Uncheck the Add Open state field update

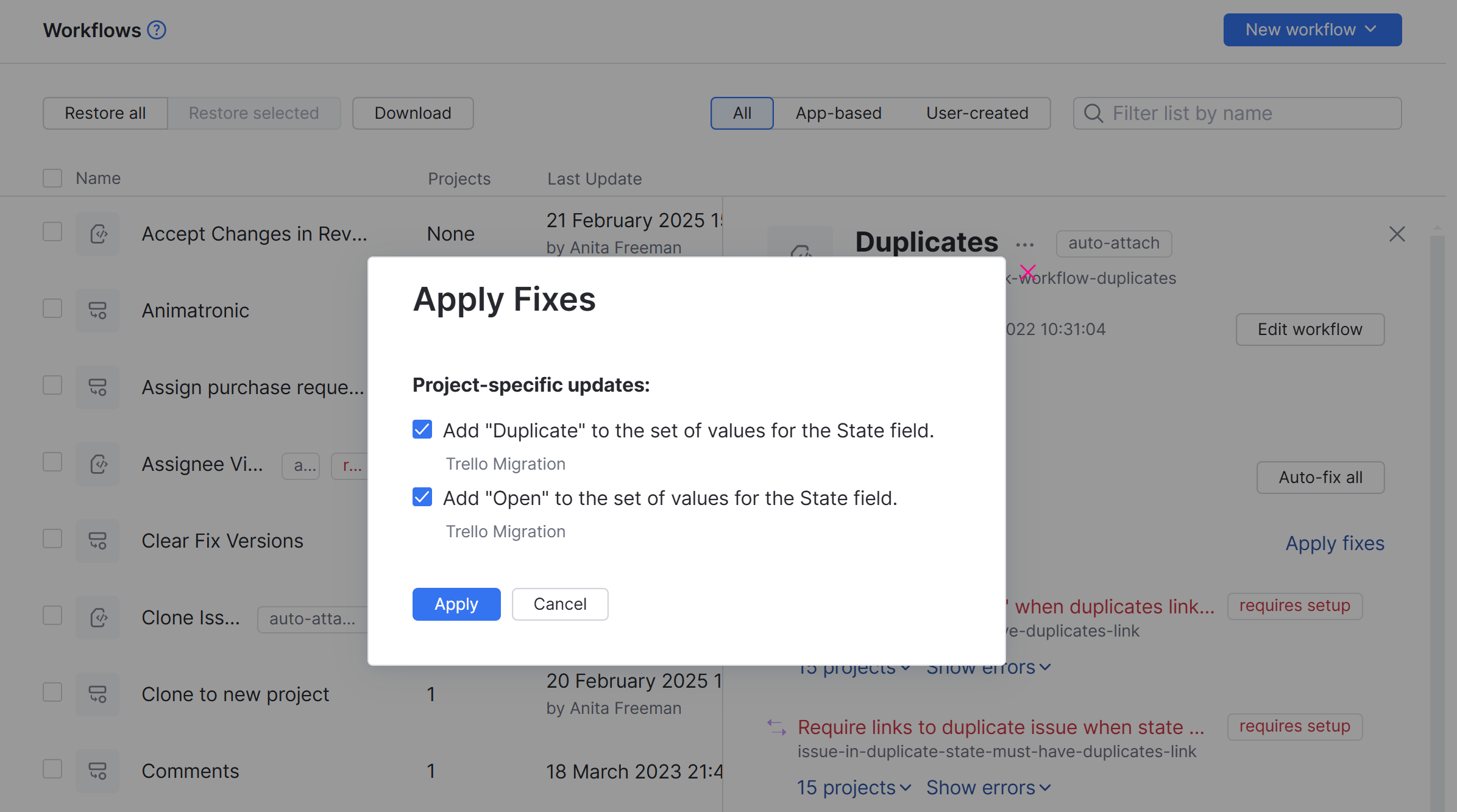[x=422, y=497]
